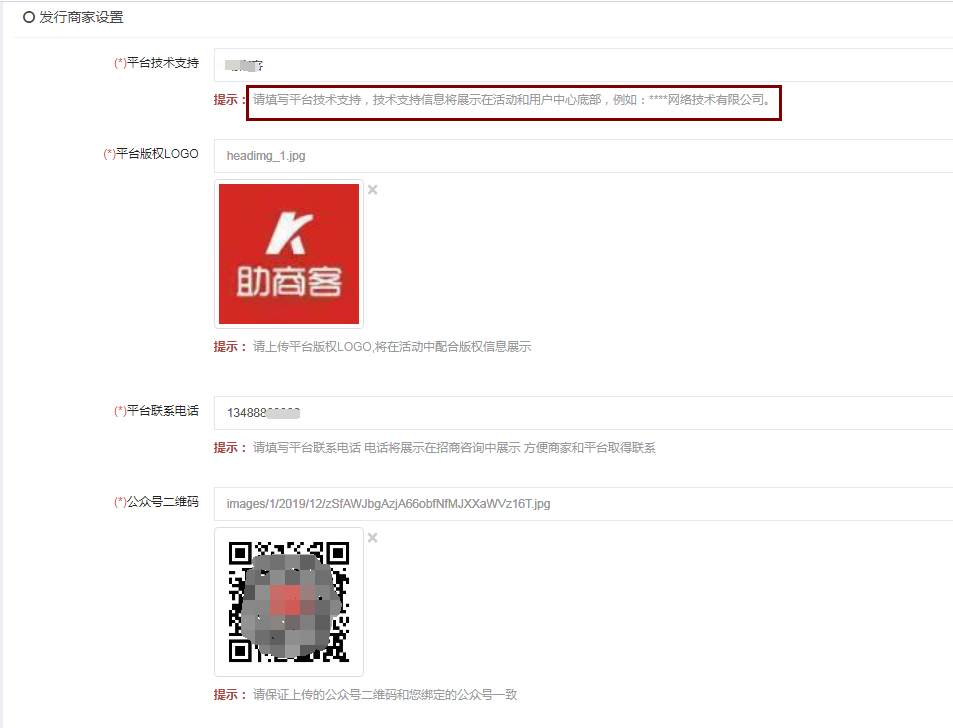Click the hint 请上传平台版权LOGO text

[x=392, y=346]
